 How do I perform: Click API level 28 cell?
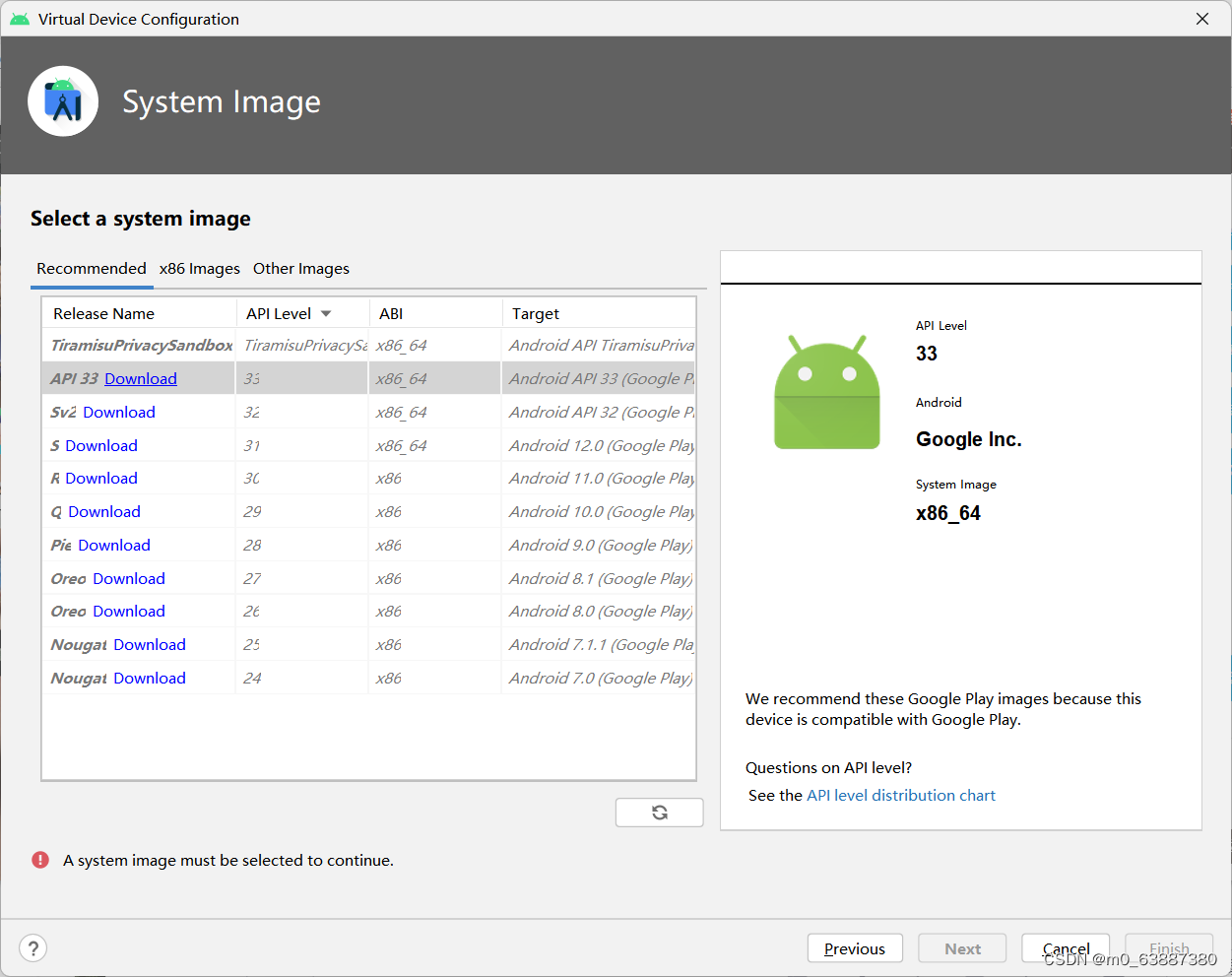point(302,546)
